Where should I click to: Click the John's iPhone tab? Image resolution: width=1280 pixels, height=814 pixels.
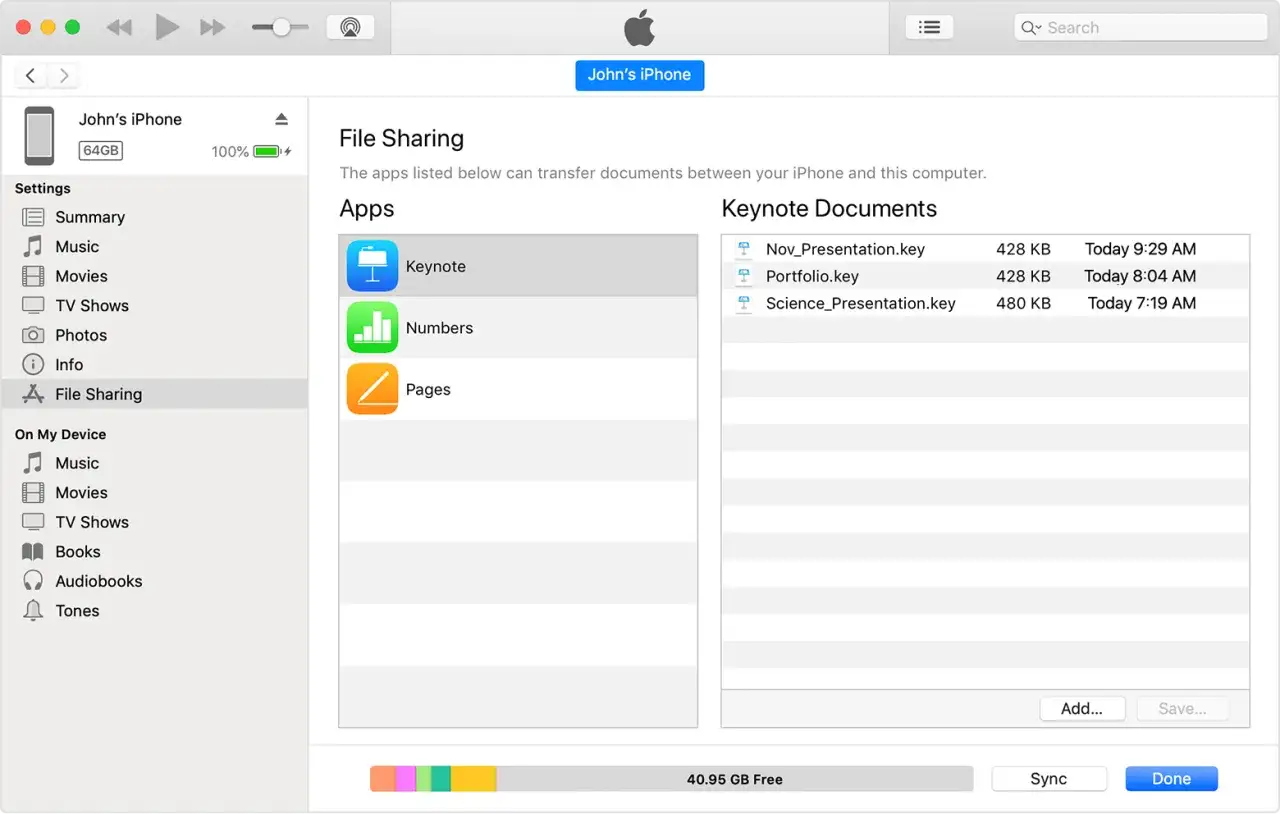pos(639,75)
